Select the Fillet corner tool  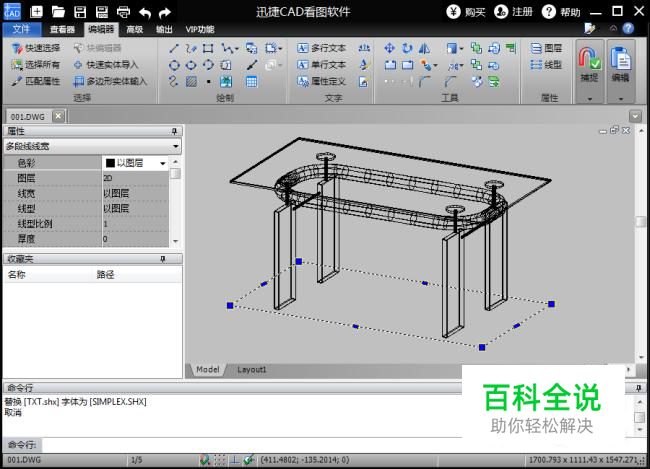pos(424,82)
